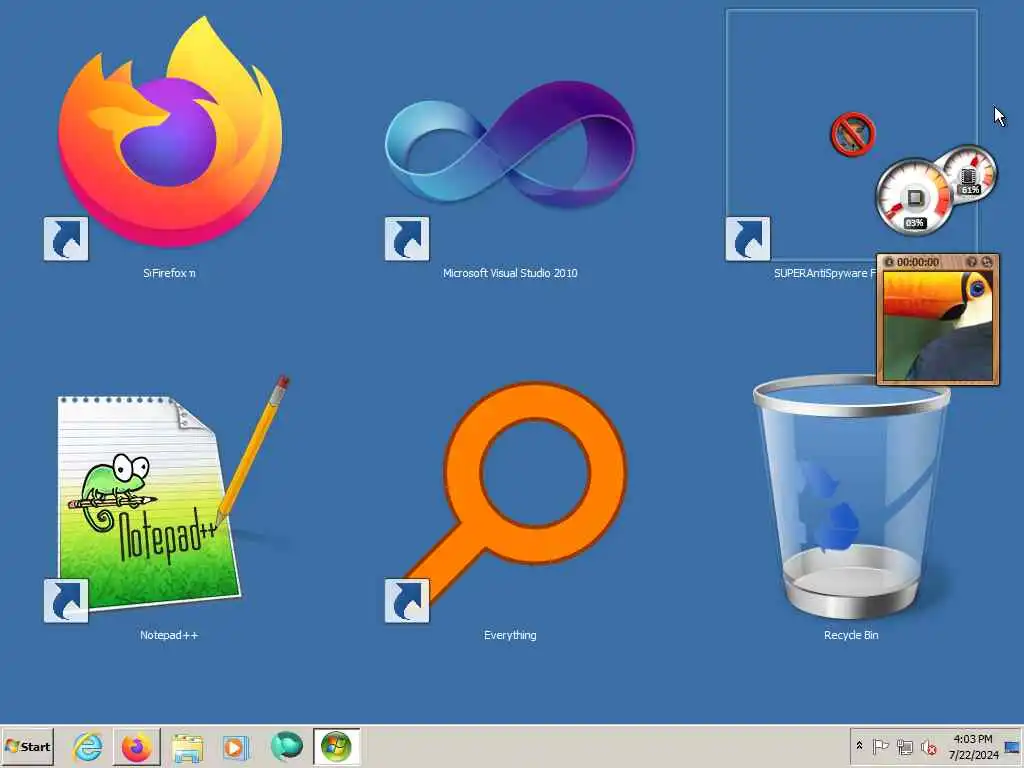1024x768 pixels.
Task: Open Action Center flag icon
Action: tap(880, 746)
